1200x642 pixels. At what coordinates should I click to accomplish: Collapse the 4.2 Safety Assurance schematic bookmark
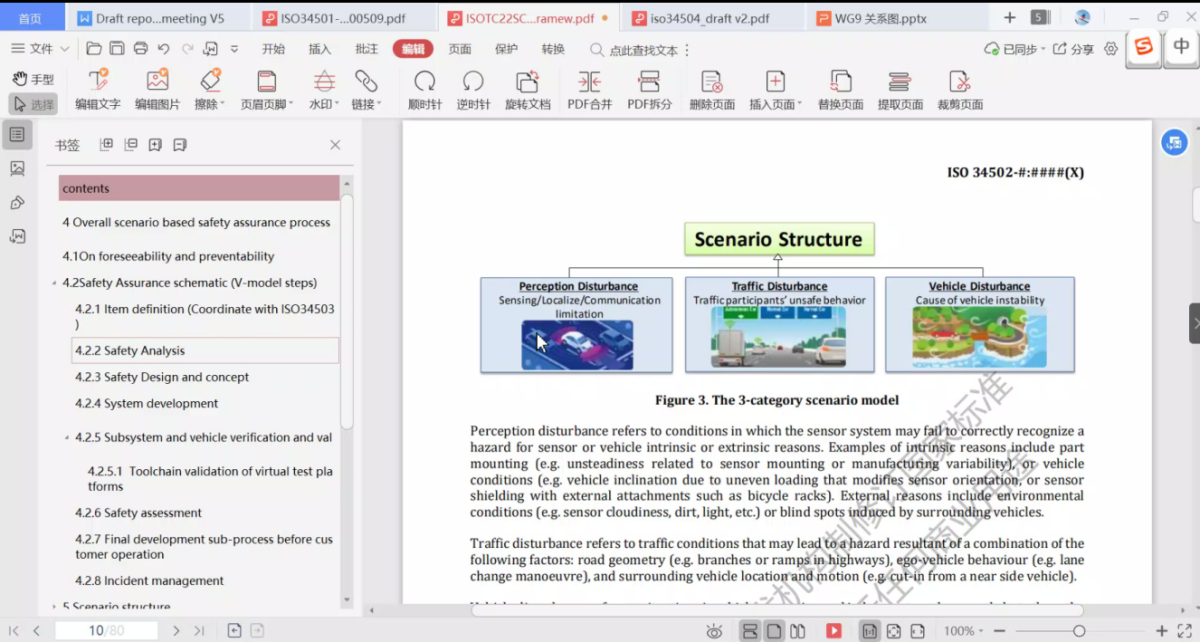(54, 283)
